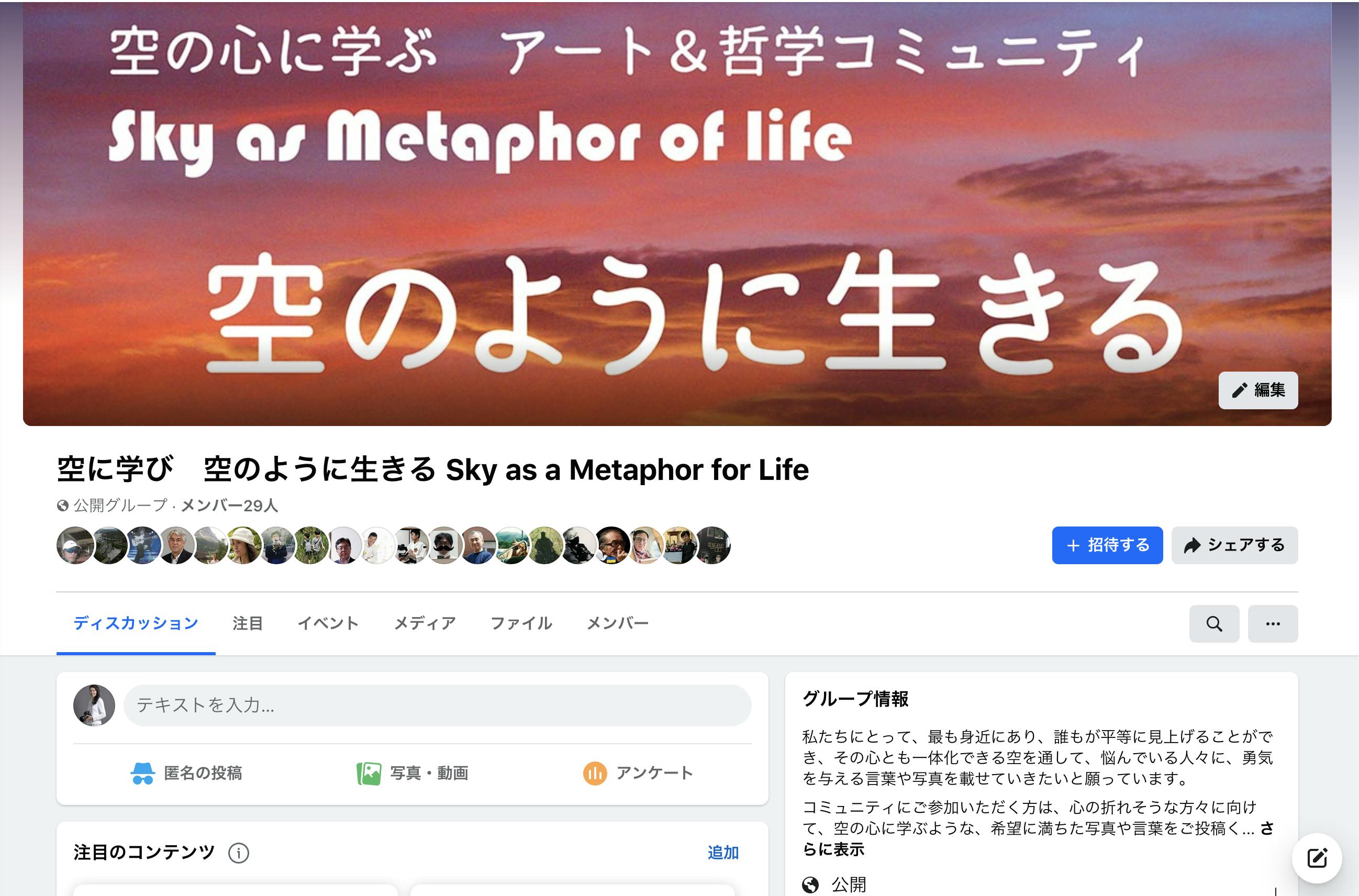Click the globe icon next to 公開
1359x896 pixels.
click(810, 884)
